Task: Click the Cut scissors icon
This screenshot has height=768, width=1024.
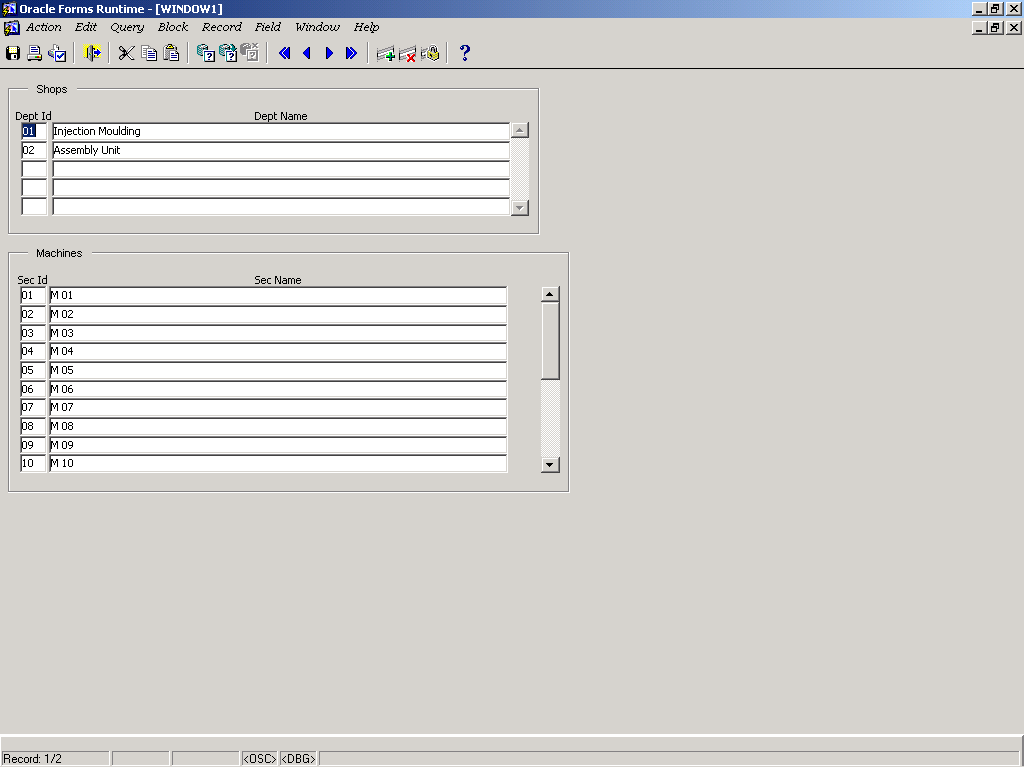Action: (126, 53)
